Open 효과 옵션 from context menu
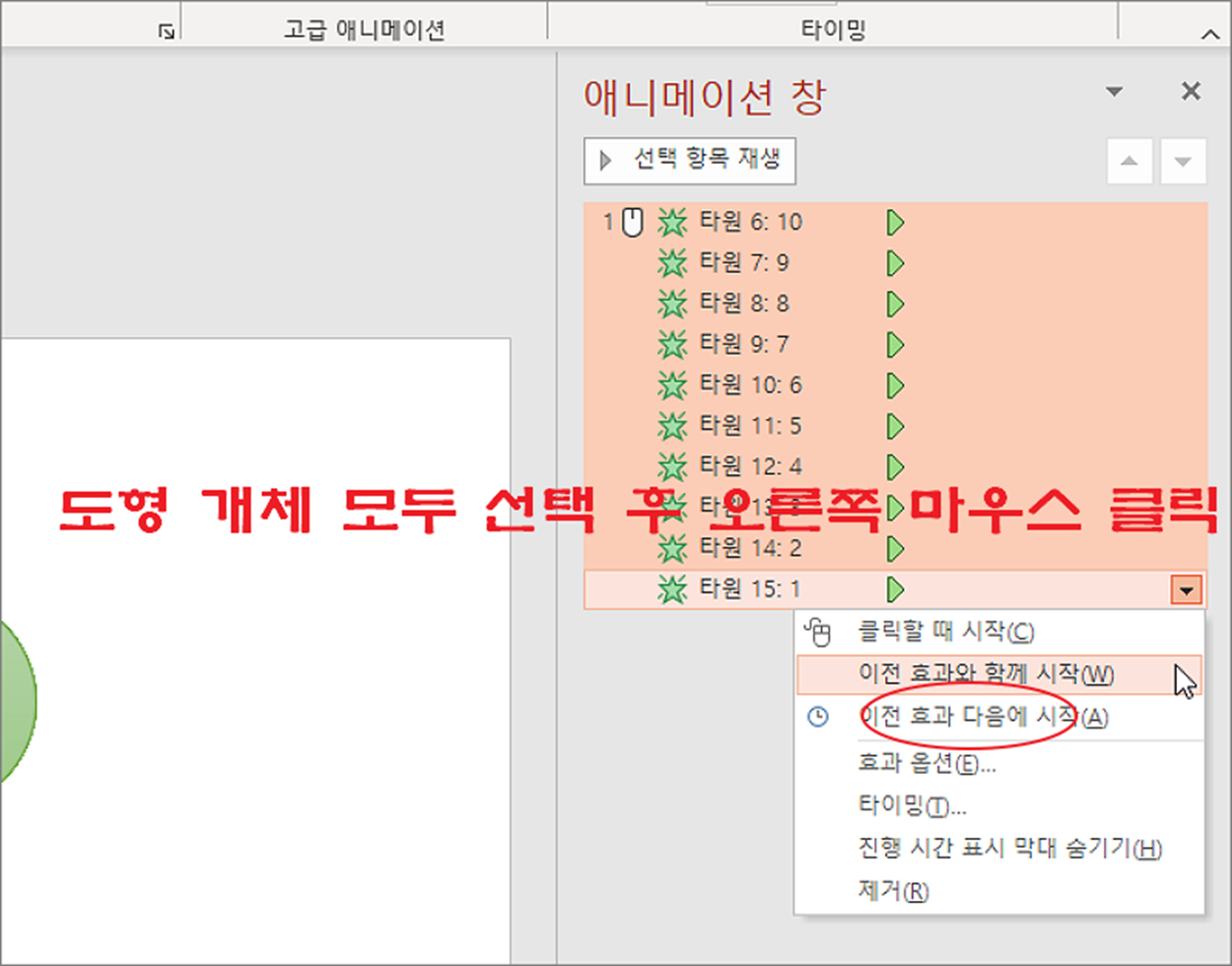The image size is (1232, 966). tap(999, 763)
